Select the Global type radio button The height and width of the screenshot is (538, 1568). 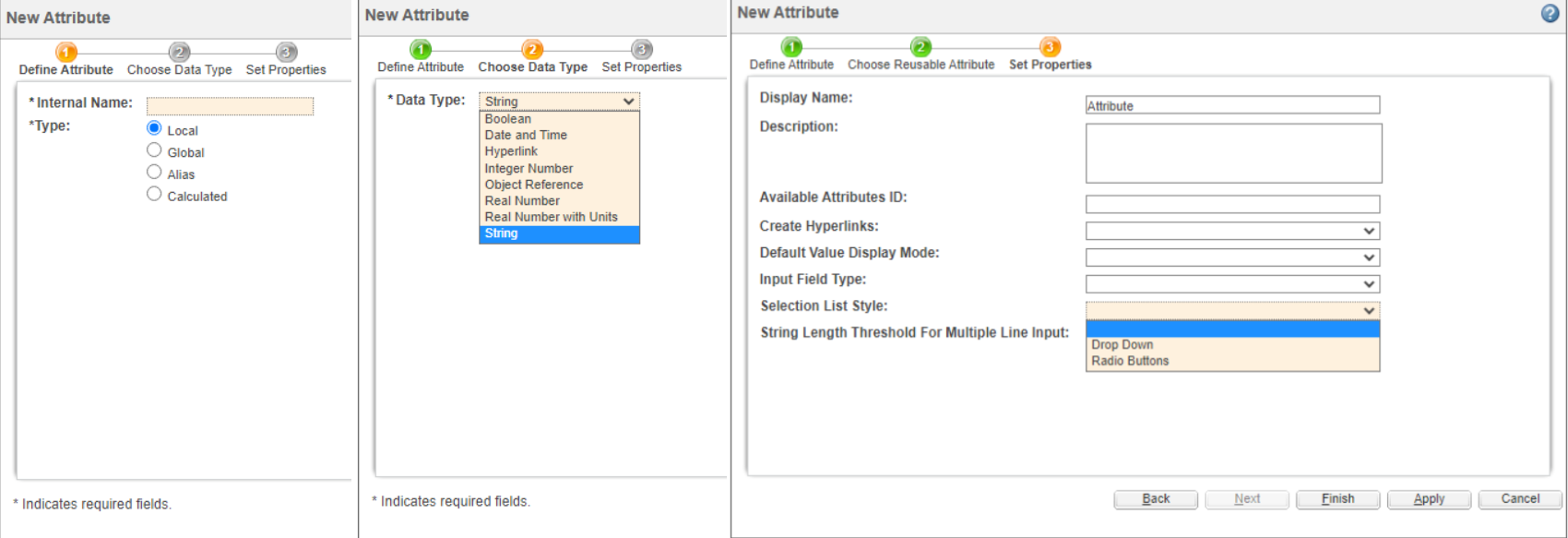pyautogui.click(x=154, y=150)
